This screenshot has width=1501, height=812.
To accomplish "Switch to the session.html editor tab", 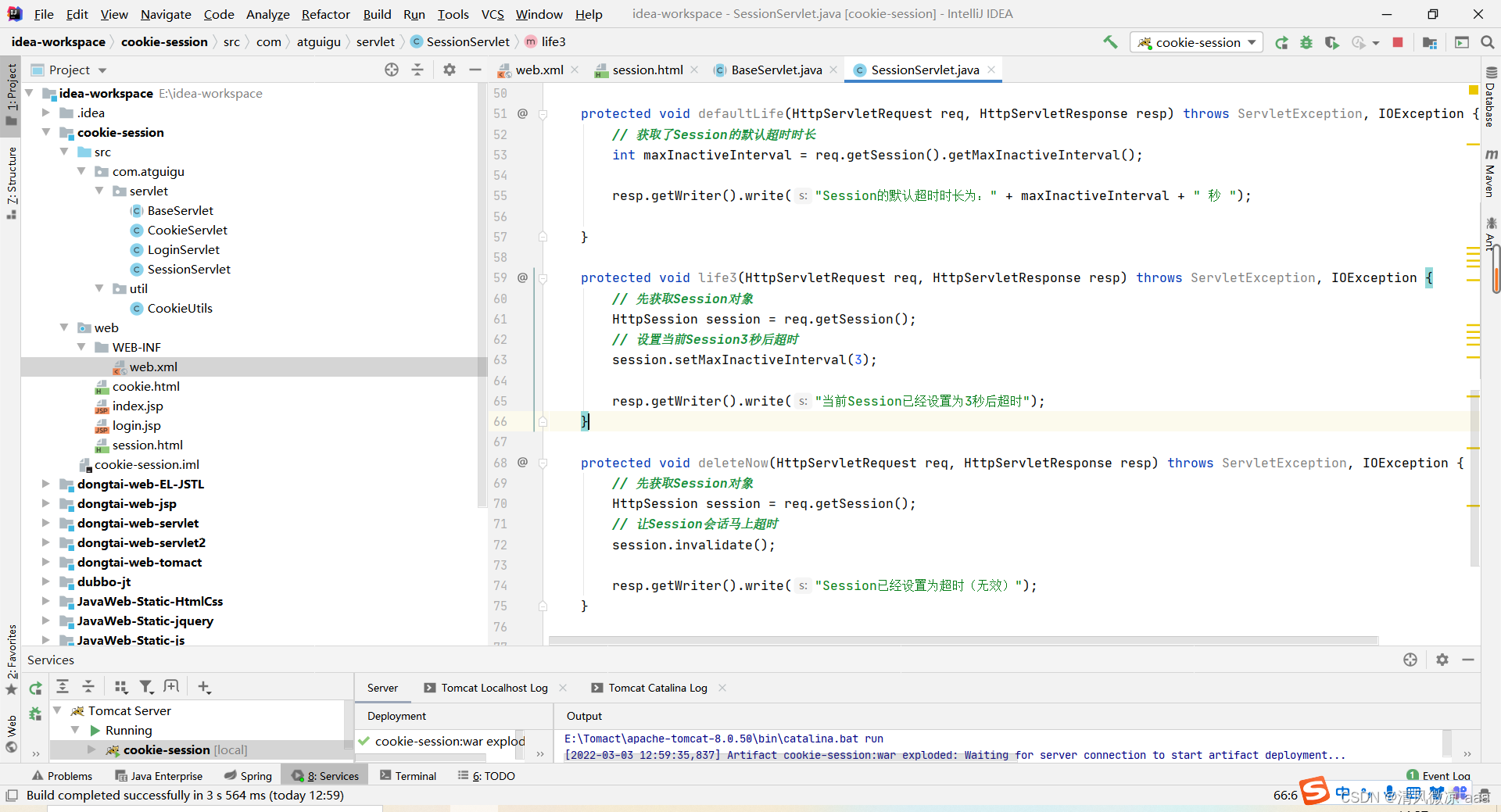I will coord(647,70).
